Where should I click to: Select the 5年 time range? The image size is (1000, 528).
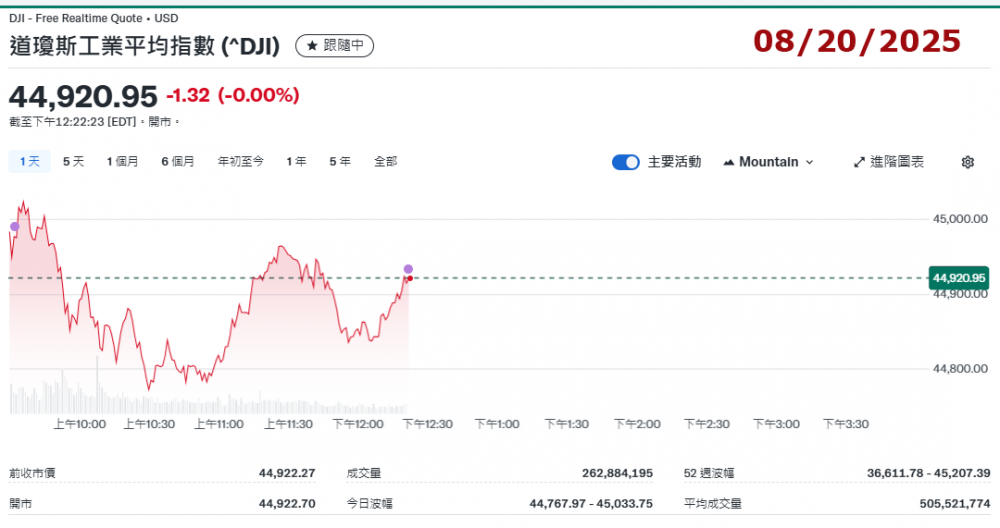[x=340, y=161]
